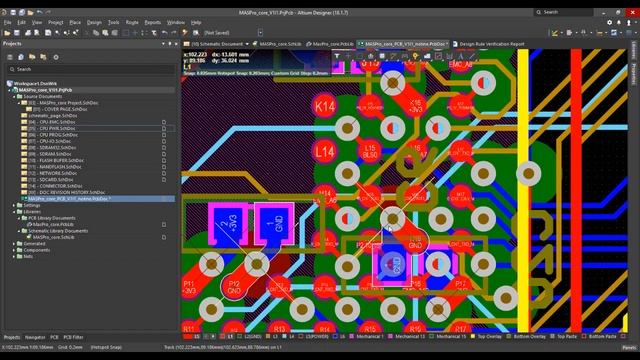
Task: Open the Properties side panel button
Action: (634, 74)
